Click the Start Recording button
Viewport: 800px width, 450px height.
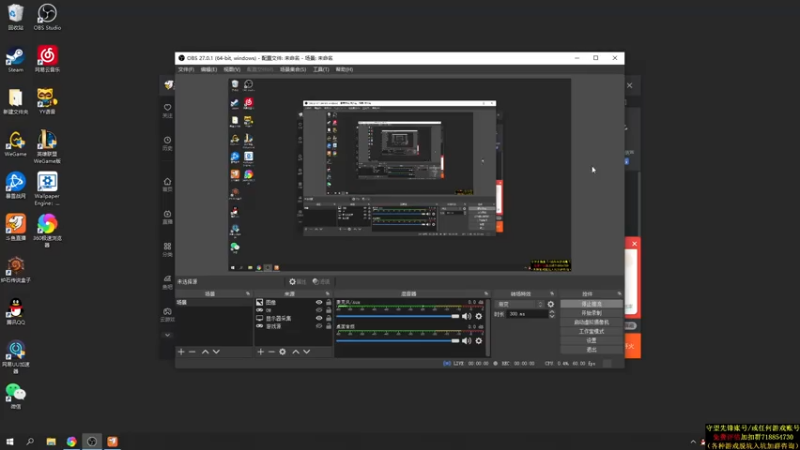[590, 313]
